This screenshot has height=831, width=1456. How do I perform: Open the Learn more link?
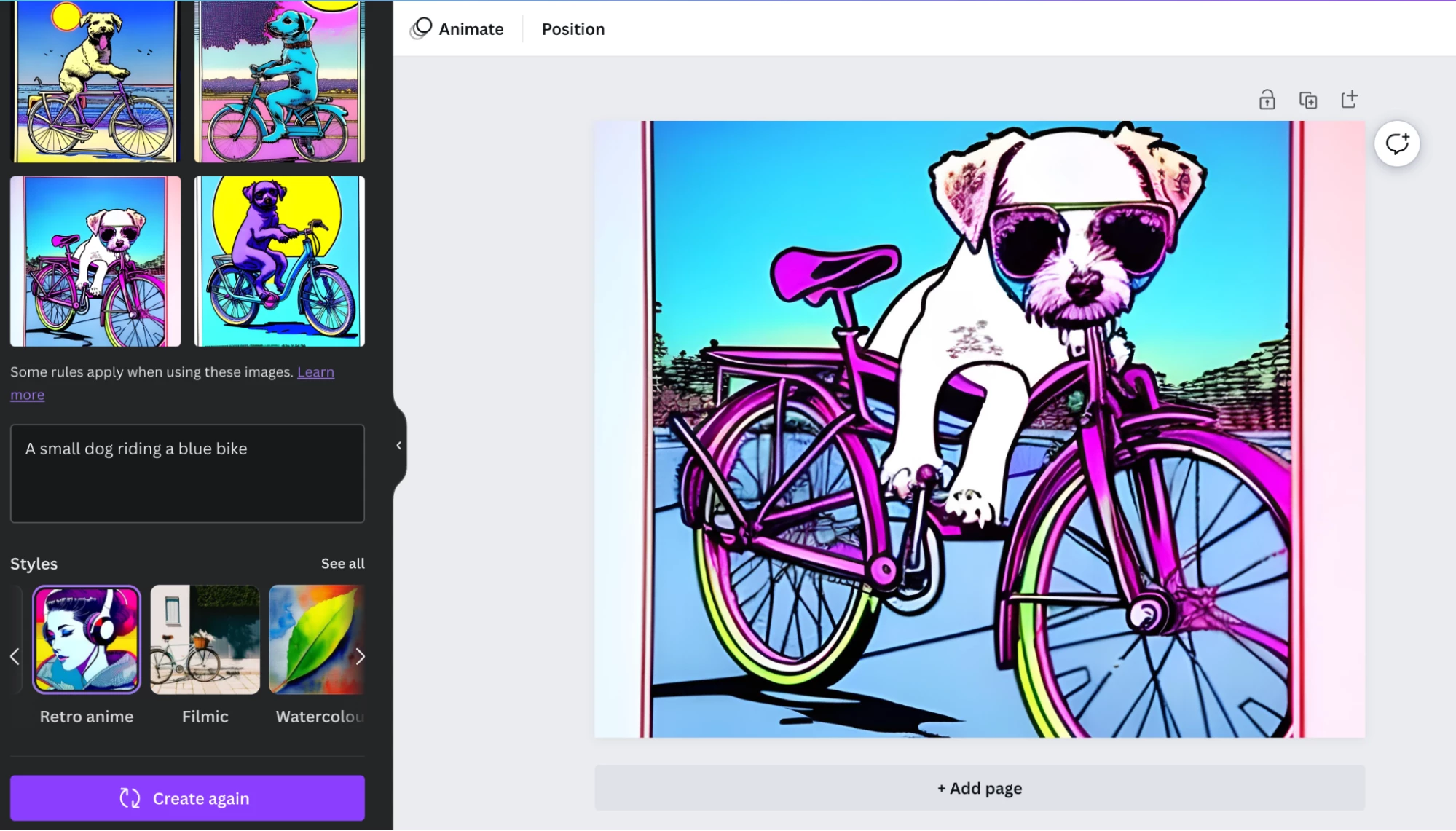pos(315,372)
